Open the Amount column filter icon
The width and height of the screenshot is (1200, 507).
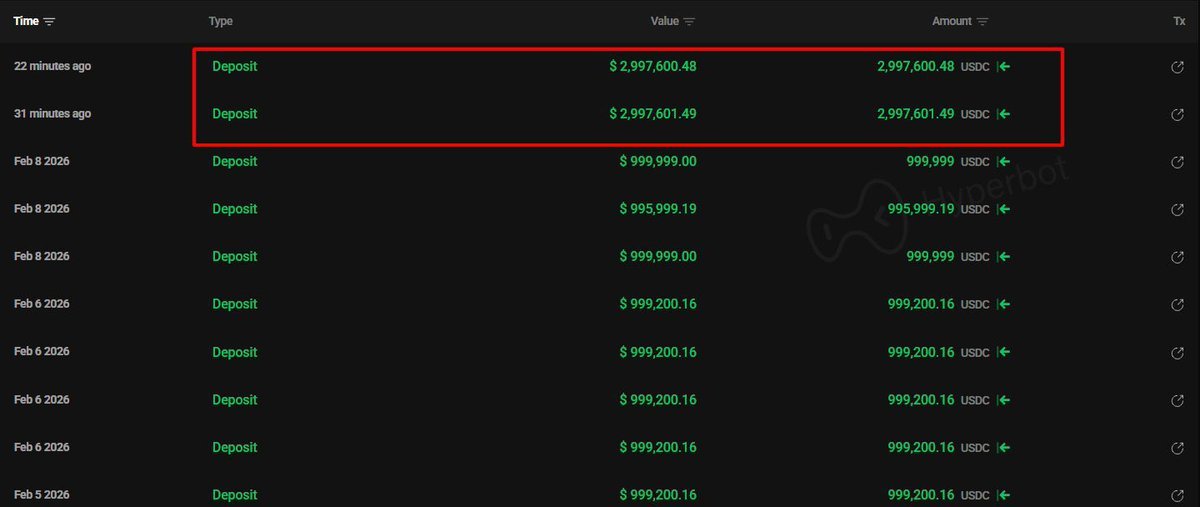click(982, 21)
